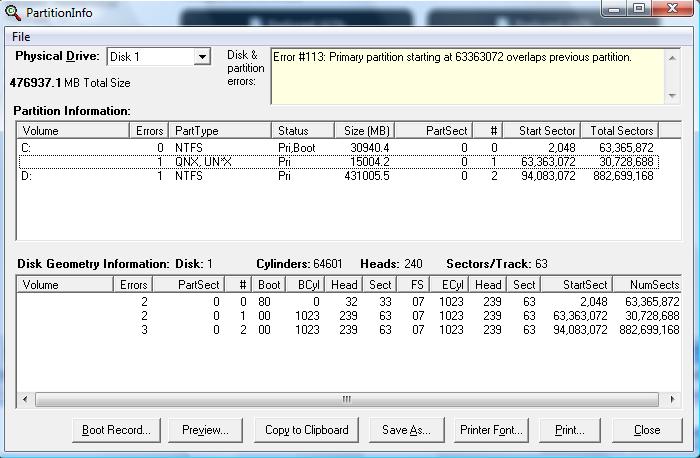700x458 pixels.
Task: Click the 30940.4 size value
Action: 370,148
